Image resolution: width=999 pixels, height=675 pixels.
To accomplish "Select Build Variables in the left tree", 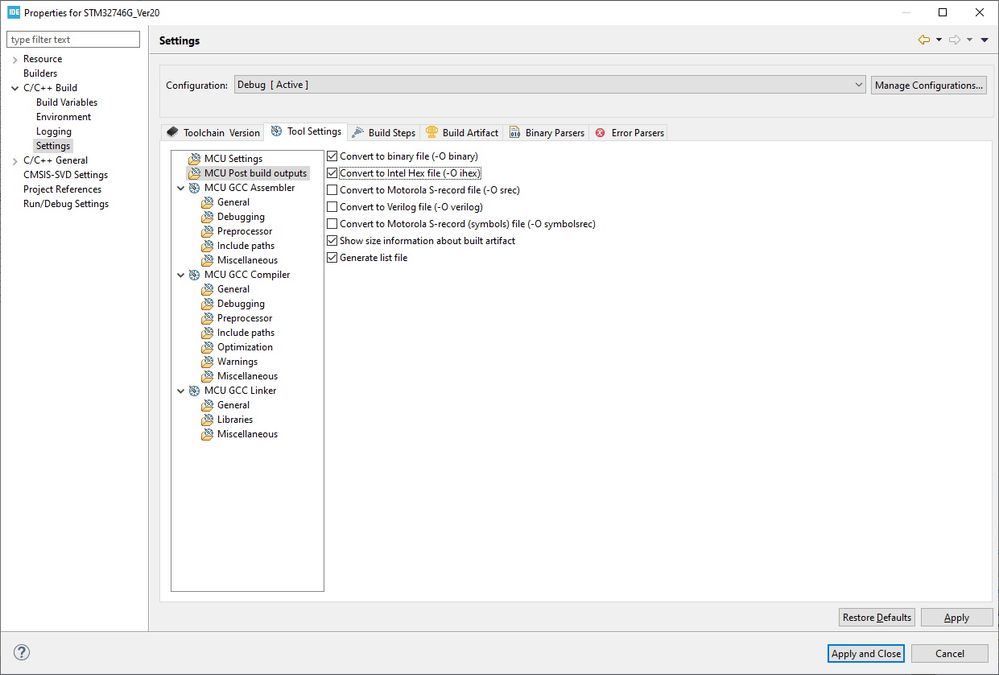I will click(67, 102).
